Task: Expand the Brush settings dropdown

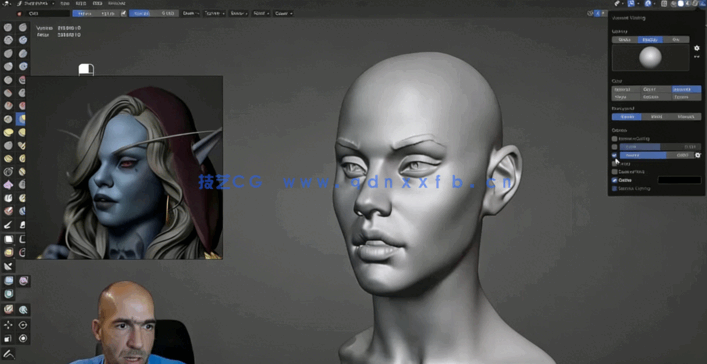Action: point(191,14)
